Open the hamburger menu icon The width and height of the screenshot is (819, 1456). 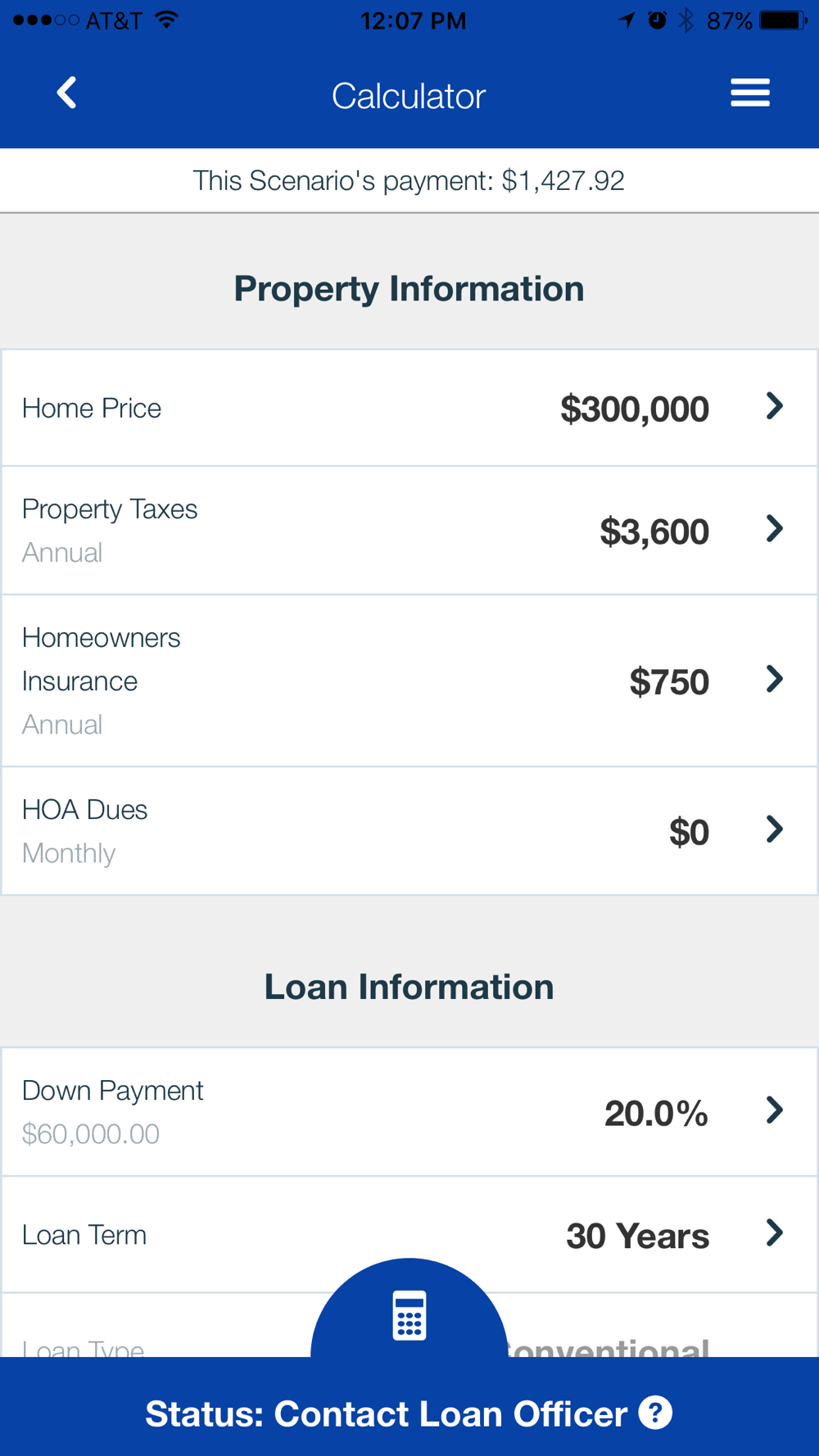750,93
